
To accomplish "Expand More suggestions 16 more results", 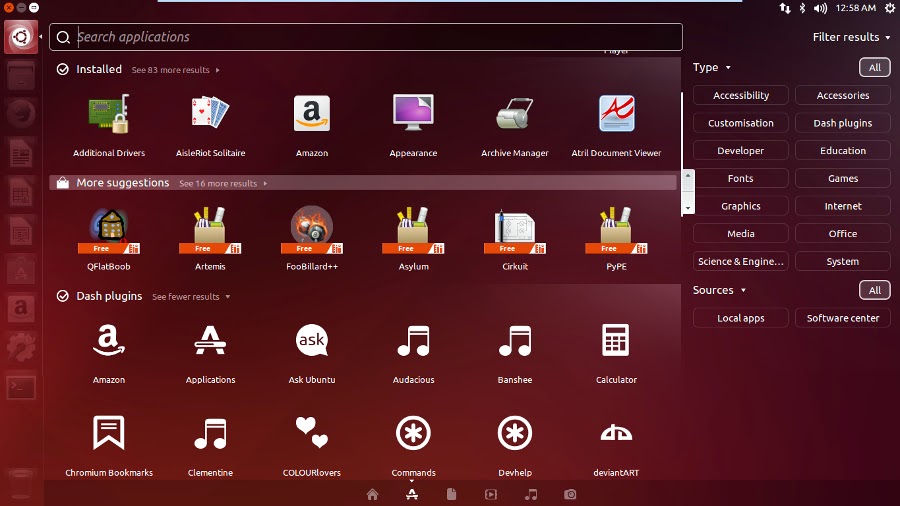I will click(223, 184).
